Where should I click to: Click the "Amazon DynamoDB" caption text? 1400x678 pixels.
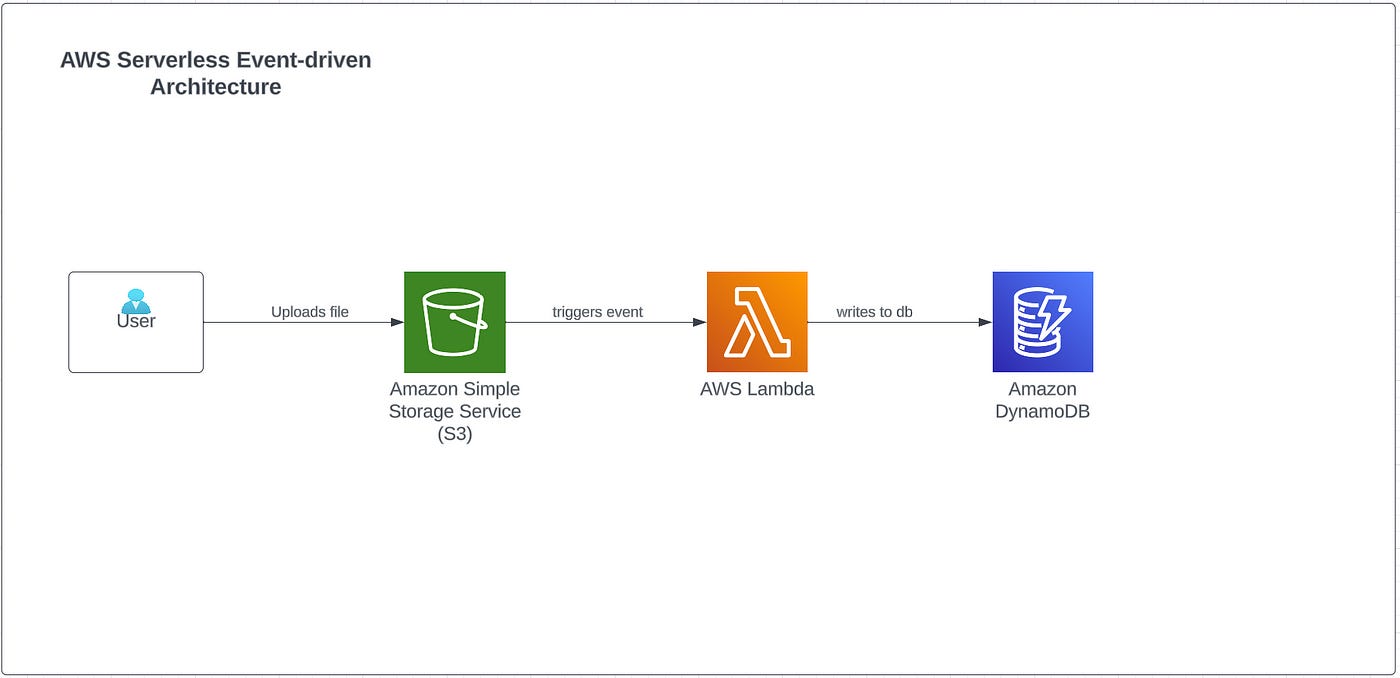click(x=1043, y=400)
